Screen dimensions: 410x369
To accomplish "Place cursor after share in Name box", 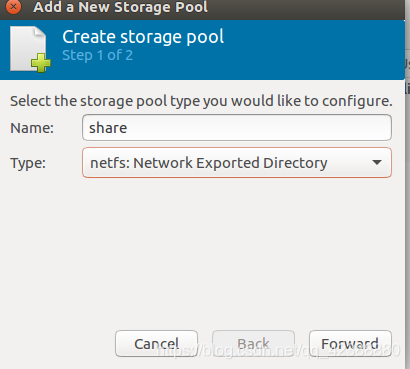I will [128, 128].
